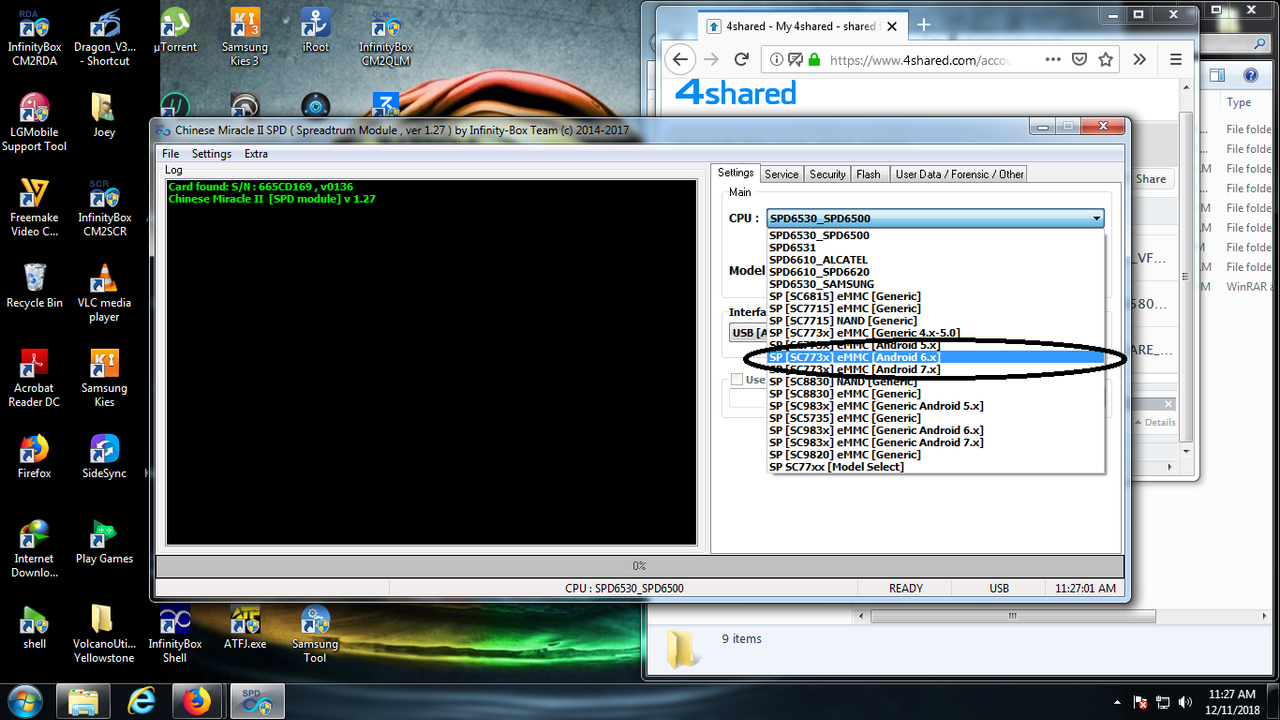Show hidden system tray icons
The width and height of the screenshot is (1280, 720).
tap(1118, 702)
